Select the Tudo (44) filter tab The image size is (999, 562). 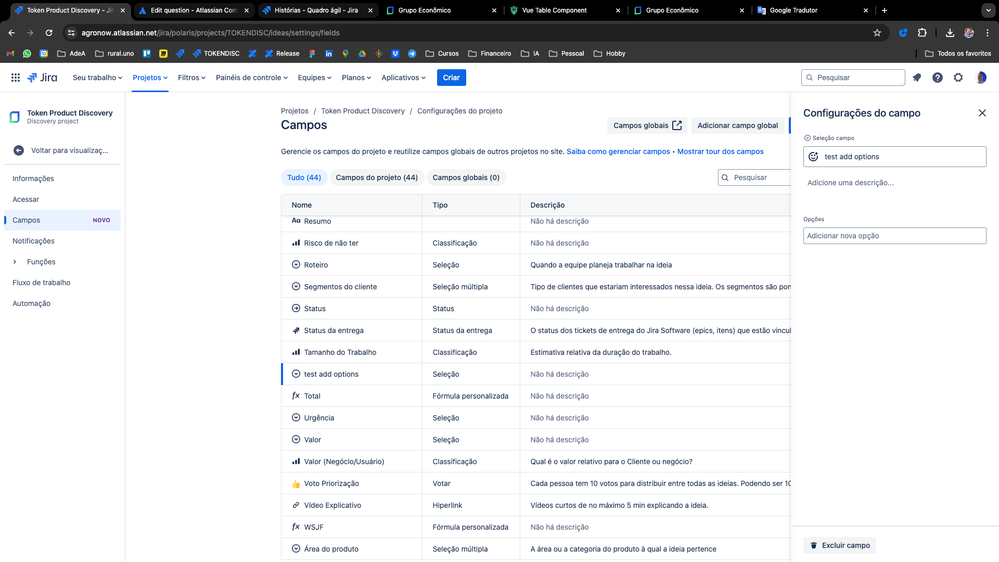point(304,178)
